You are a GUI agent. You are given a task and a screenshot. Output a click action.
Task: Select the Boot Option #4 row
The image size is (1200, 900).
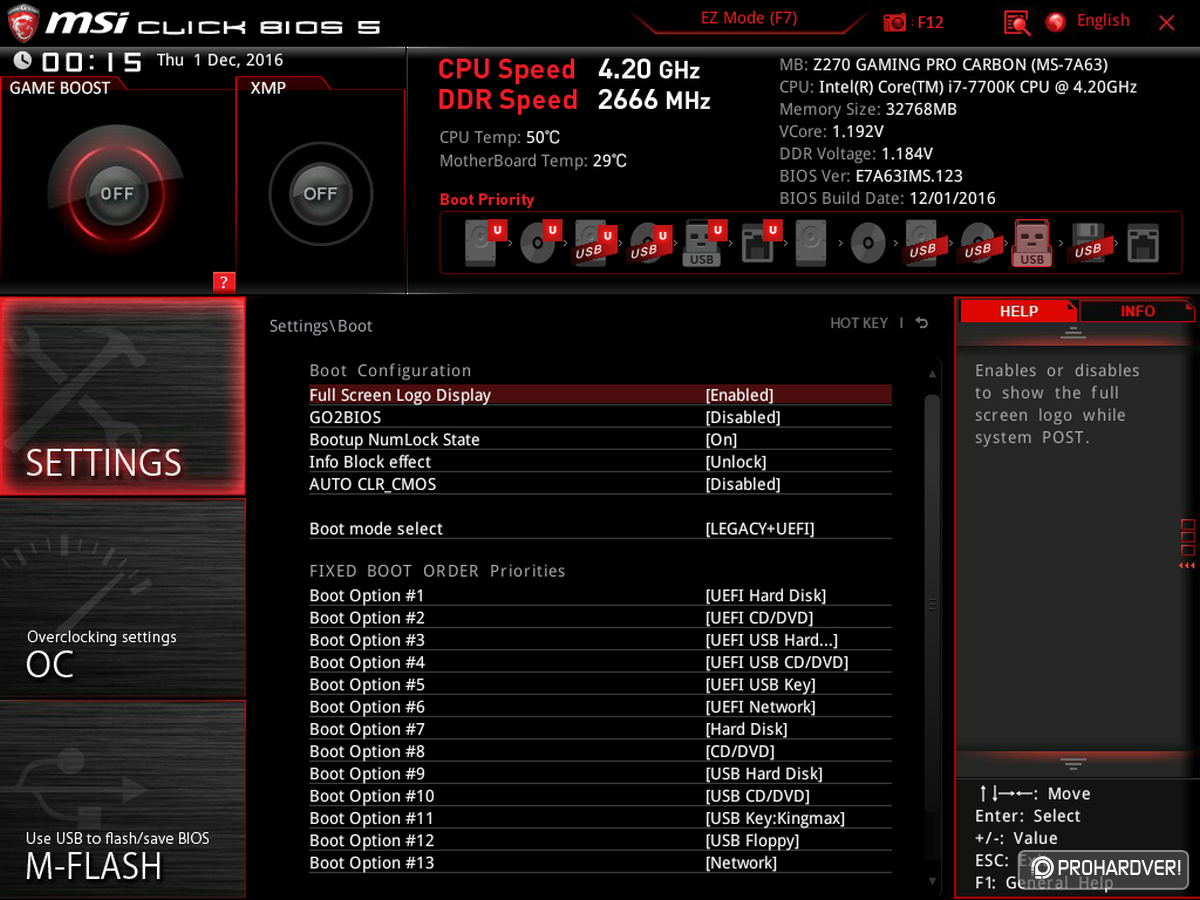[x=600, y=662]
